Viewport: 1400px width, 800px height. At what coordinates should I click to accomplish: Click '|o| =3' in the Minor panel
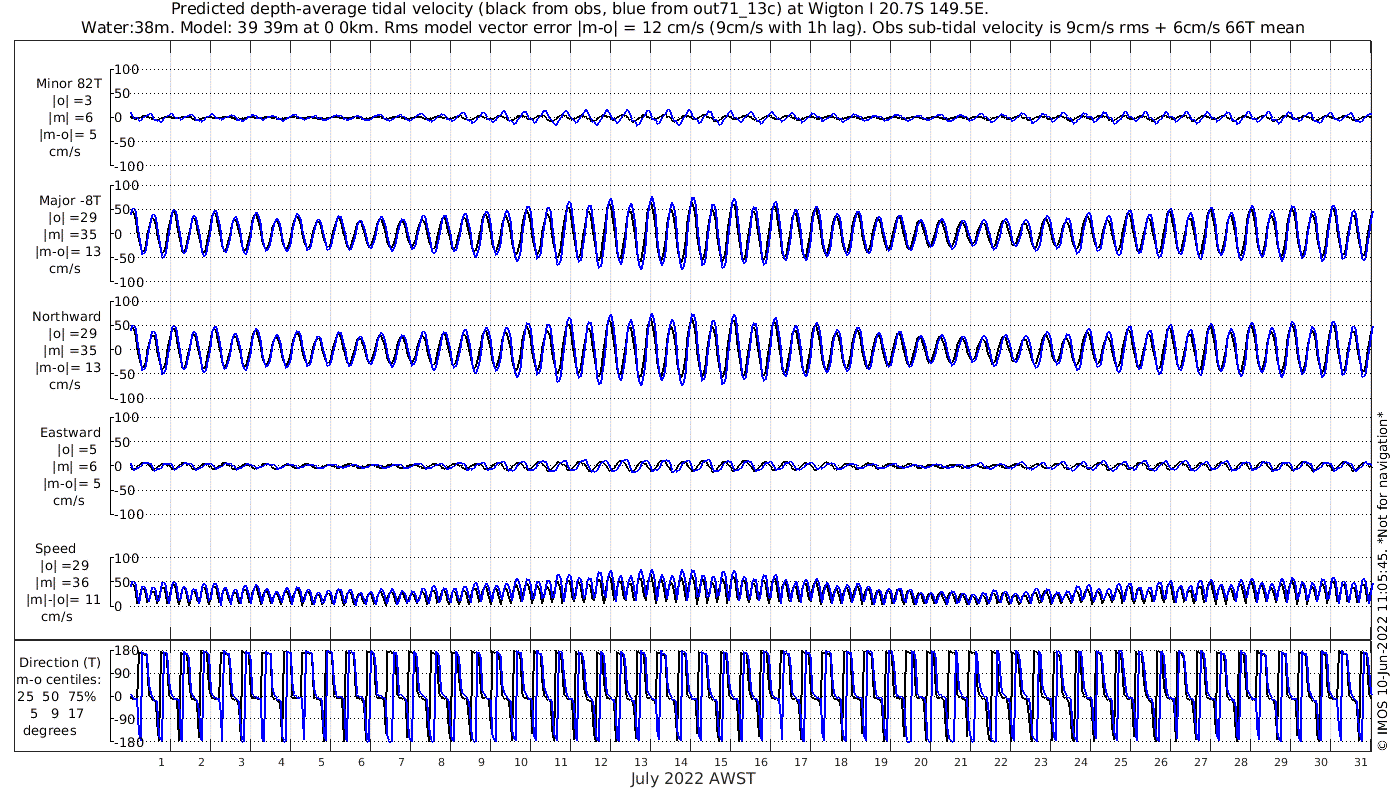tap(71, 101)
